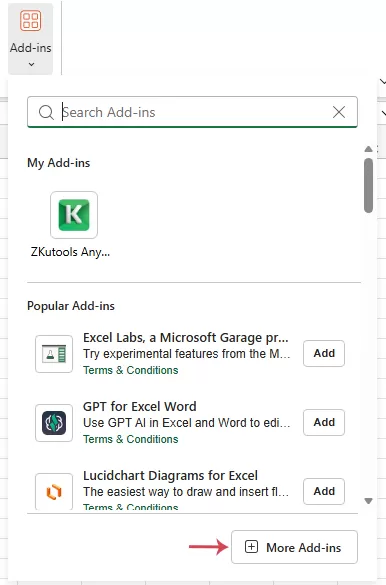Open the ZKutools add-in icon
This screenshot has height=585, width=386.
click(74, 215)
